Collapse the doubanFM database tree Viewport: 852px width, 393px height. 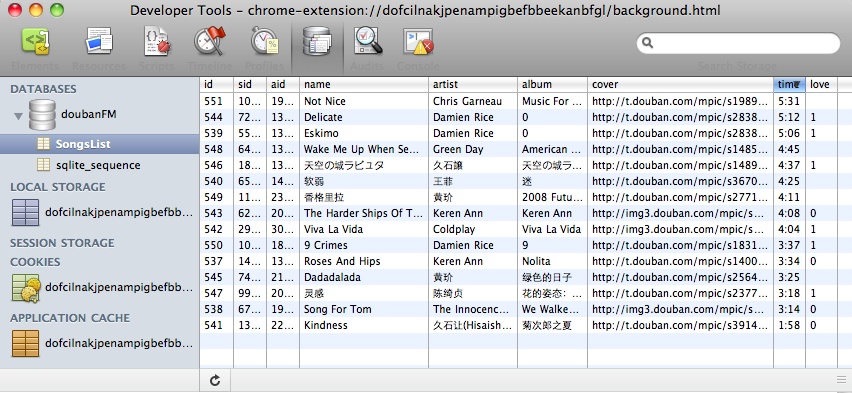[18, 116]
